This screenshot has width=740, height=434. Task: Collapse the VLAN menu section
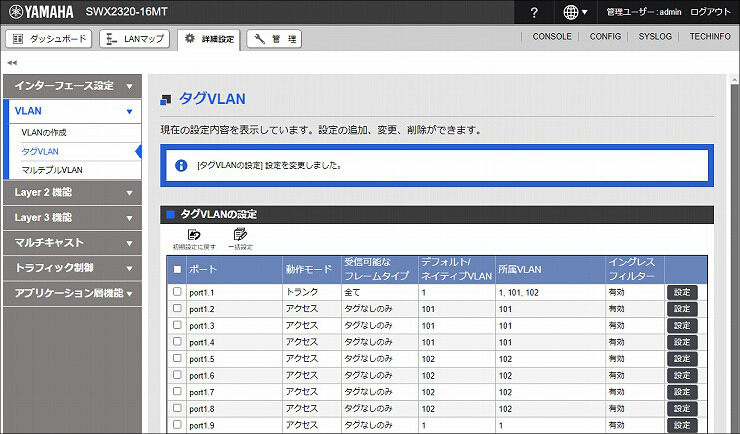[x=72, y=111]
